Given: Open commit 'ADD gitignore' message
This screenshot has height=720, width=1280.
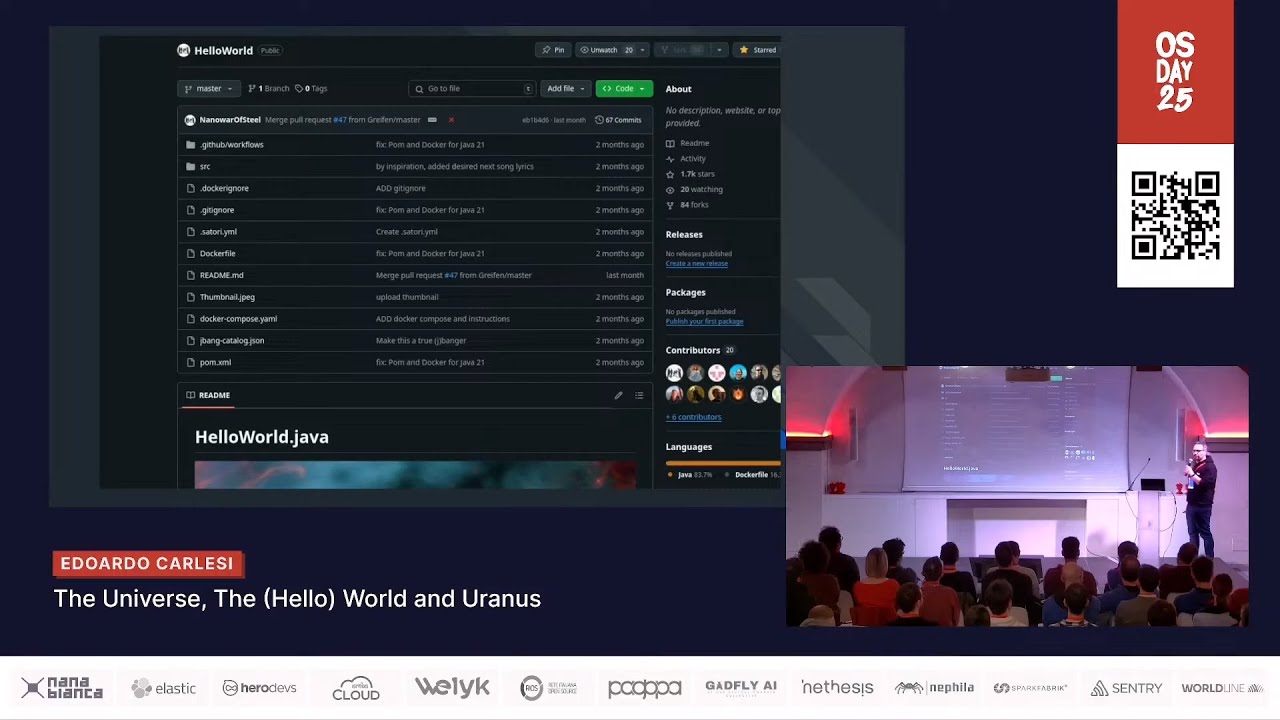Looking at the screenshot, I should [400, 188].
